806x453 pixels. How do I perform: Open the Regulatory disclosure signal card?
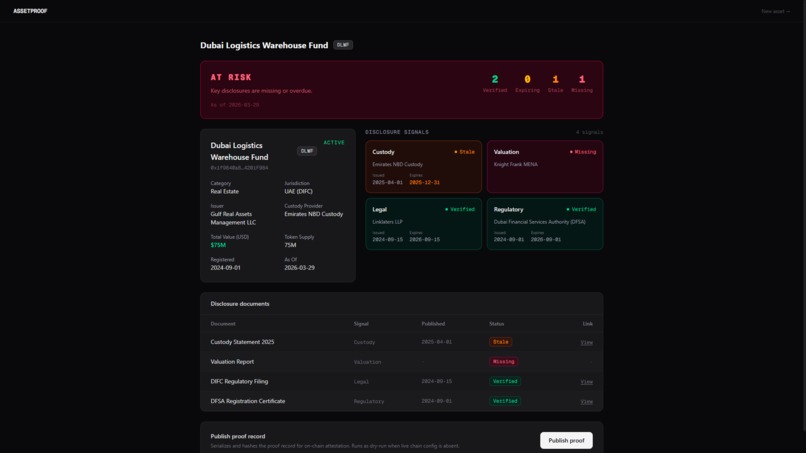545,224
